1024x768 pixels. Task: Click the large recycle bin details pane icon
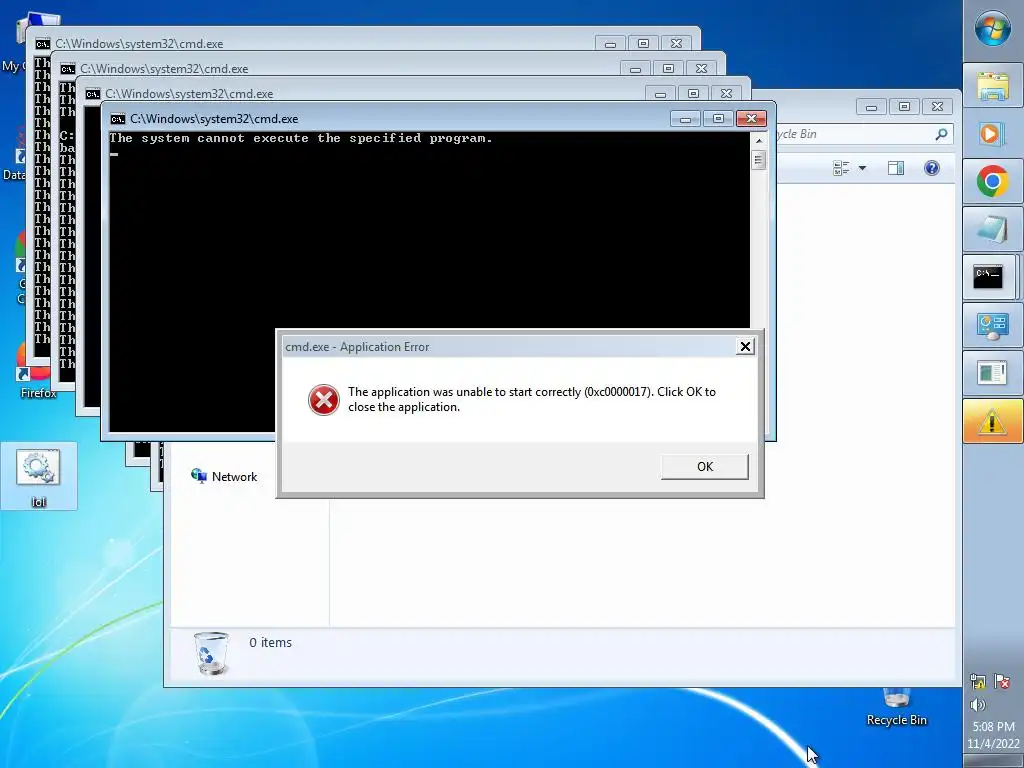pos(212,653)
